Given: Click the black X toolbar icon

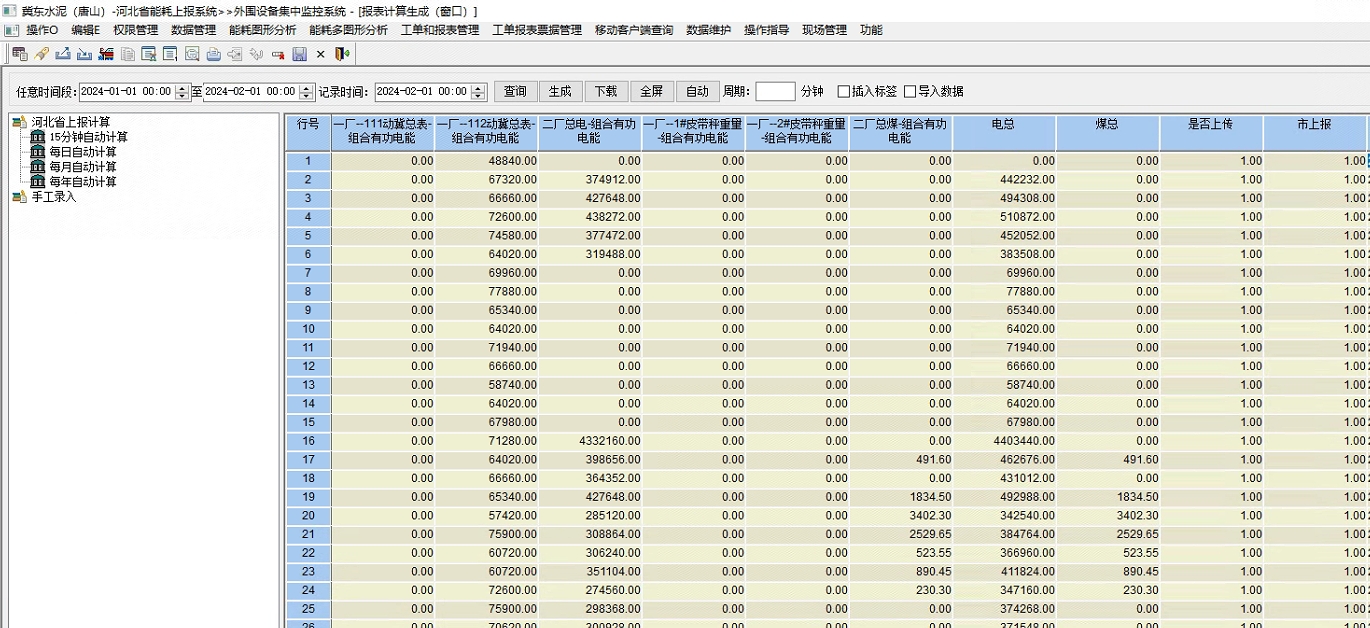Looking at the screenshot, I should point(320,54).
